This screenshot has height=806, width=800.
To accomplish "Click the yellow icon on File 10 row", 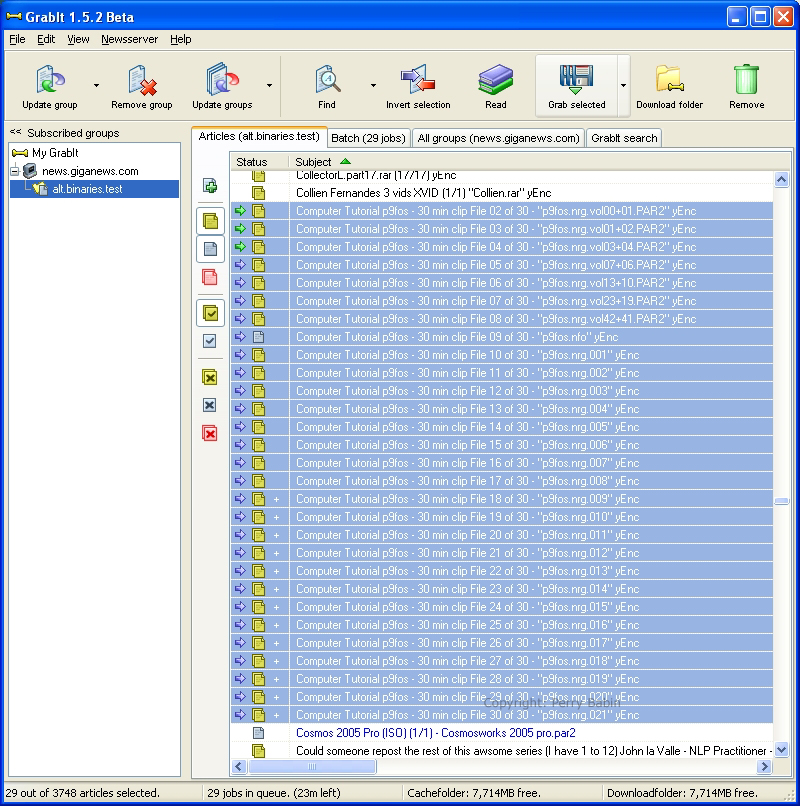I will coord(259,355).
